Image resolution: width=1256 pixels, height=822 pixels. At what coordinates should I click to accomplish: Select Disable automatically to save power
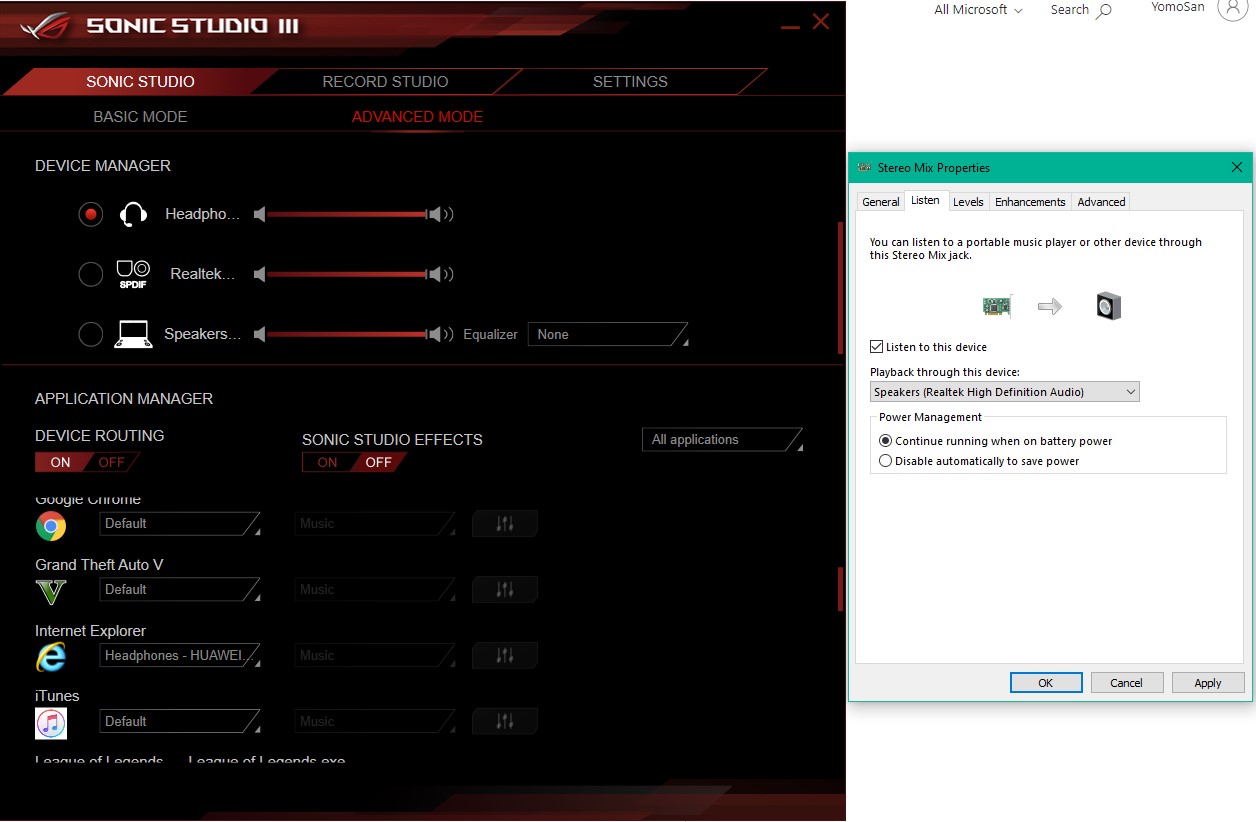(885, 461)
